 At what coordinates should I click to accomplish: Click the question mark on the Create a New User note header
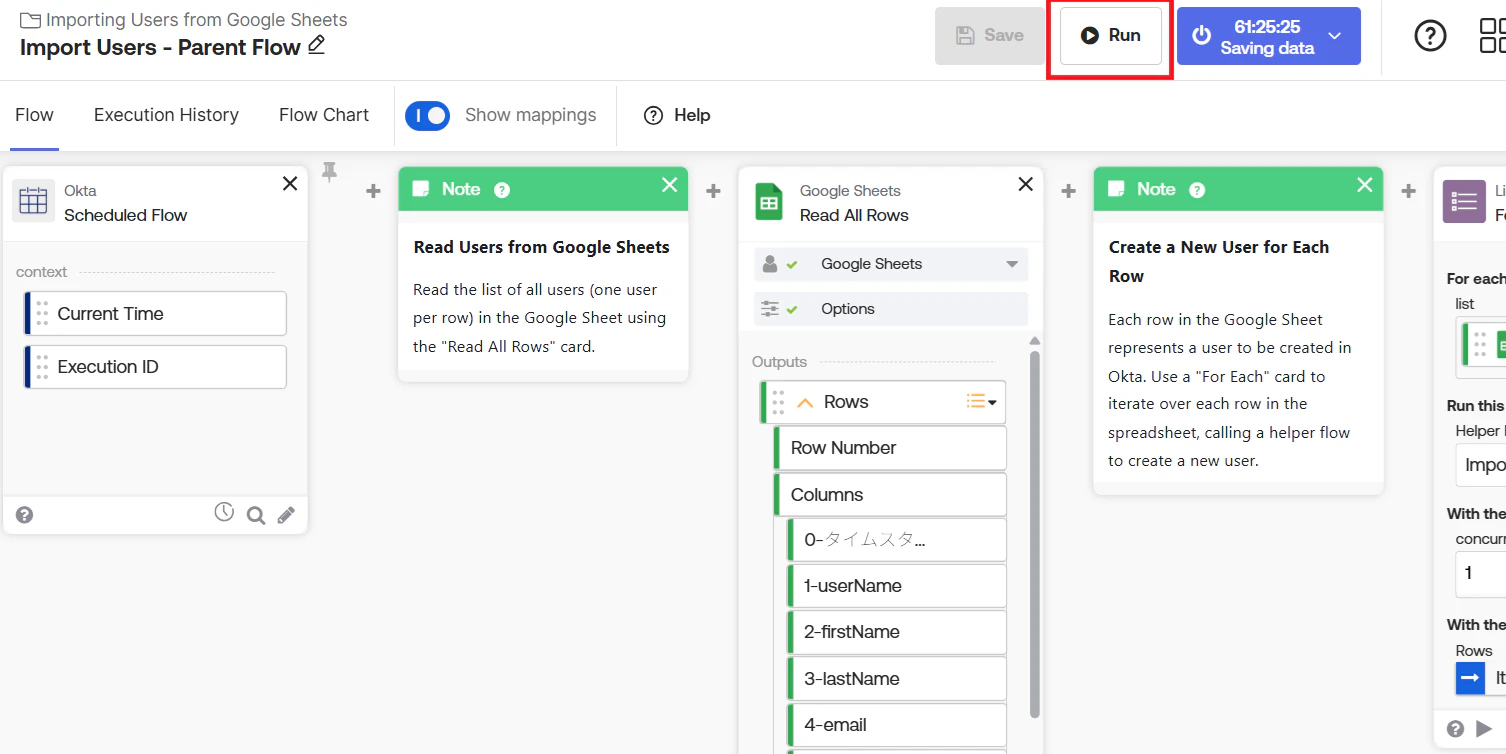[x=1197, y=190]
